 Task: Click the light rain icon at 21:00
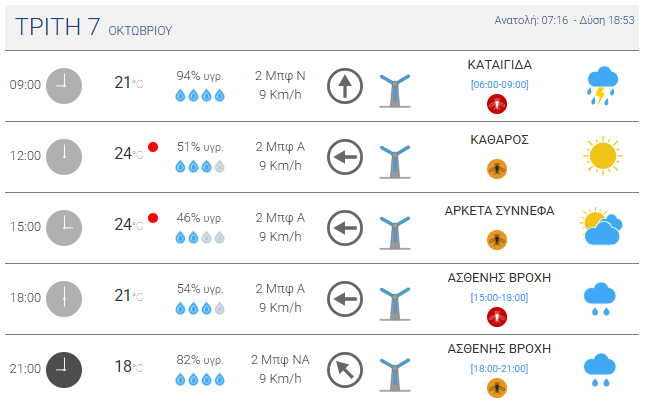coord(600,369)
